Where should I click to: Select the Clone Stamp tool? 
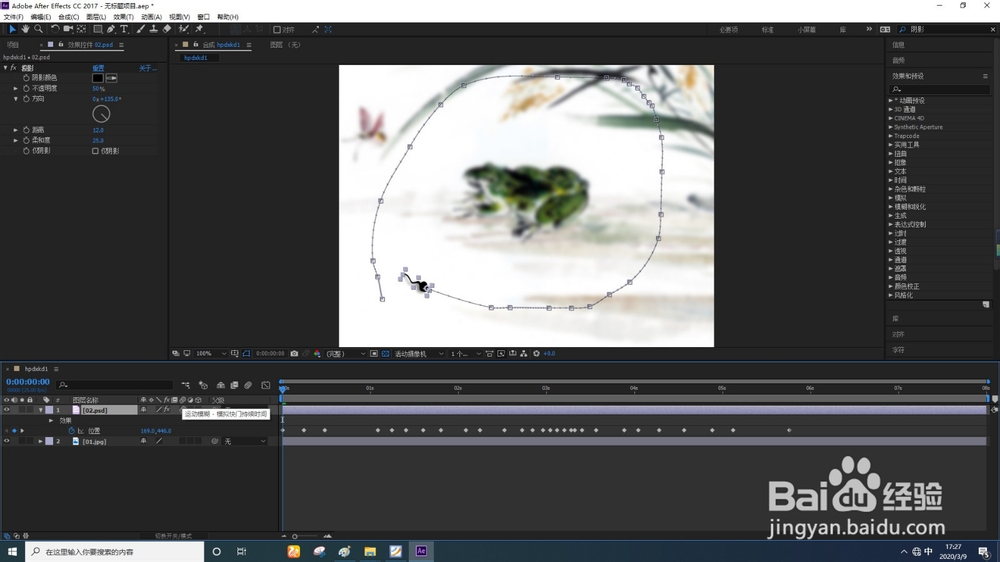153,29
